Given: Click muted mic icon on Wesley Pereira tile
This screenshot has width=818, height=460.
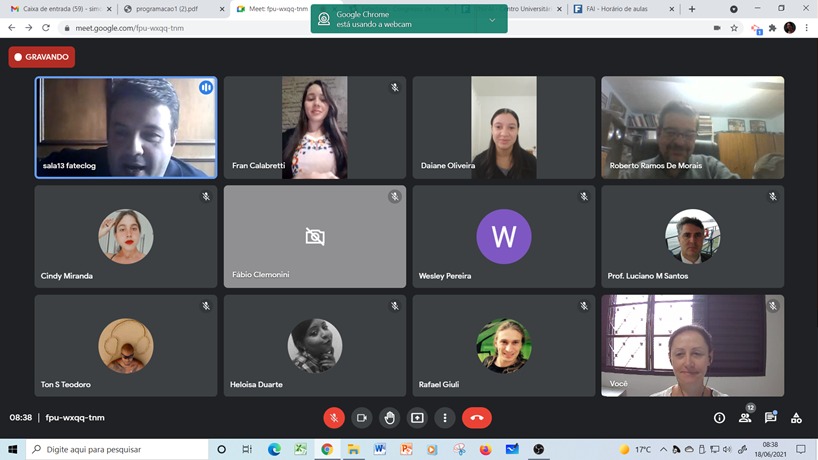Looking at the screenshot, I should coord(584,197).
